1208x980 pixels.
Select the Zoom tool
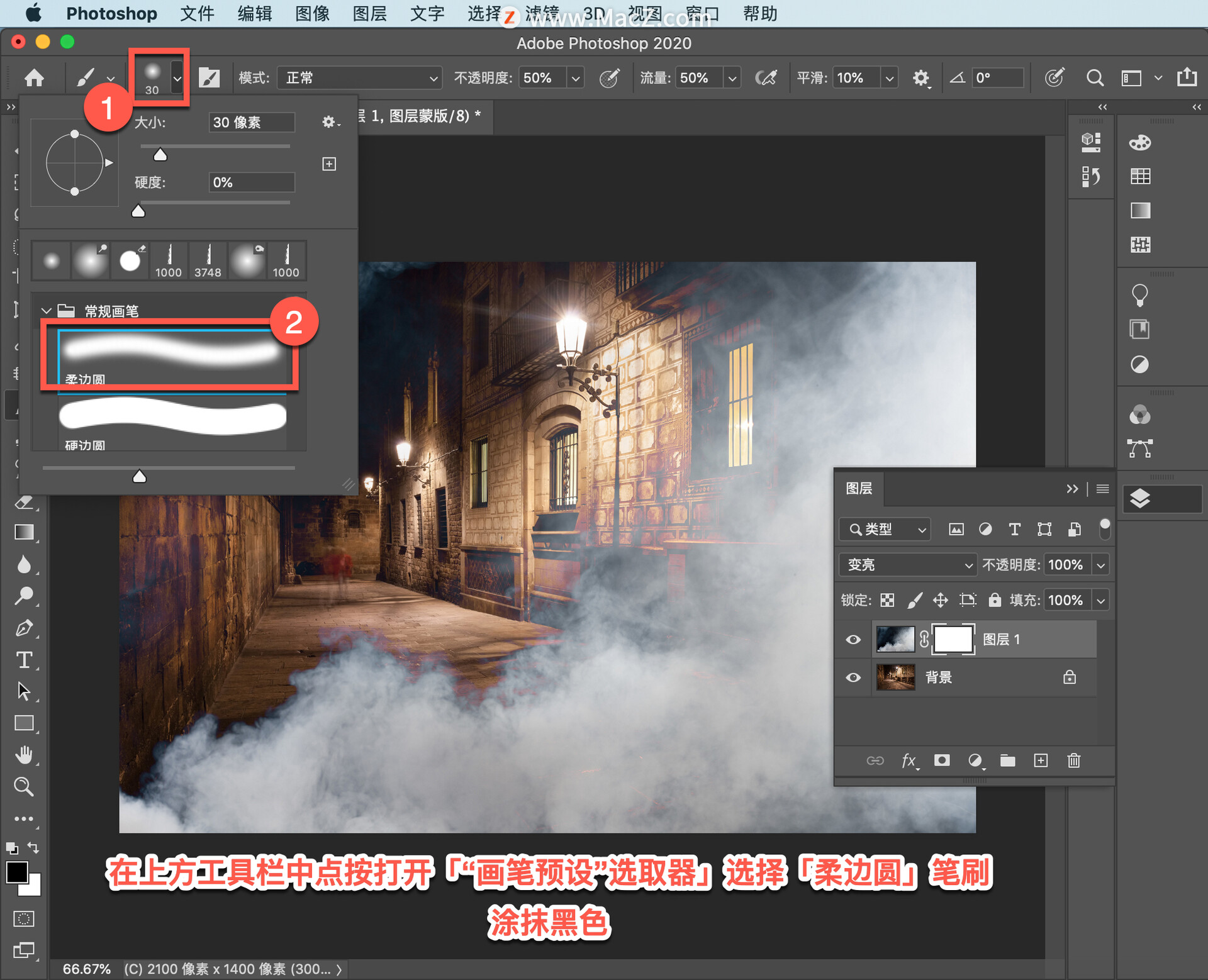pyautogui.click(x=24, y=786)
